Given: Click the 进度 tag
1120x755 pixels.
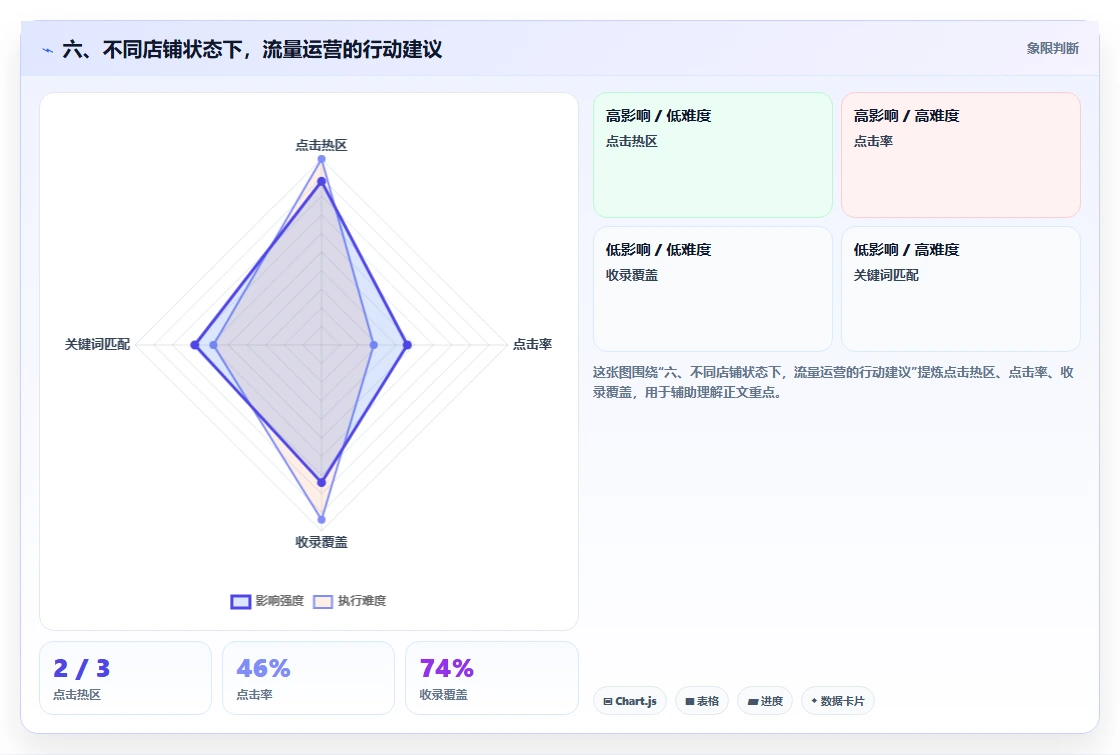Looking at the screenshot, I should [x=764, y=701].
